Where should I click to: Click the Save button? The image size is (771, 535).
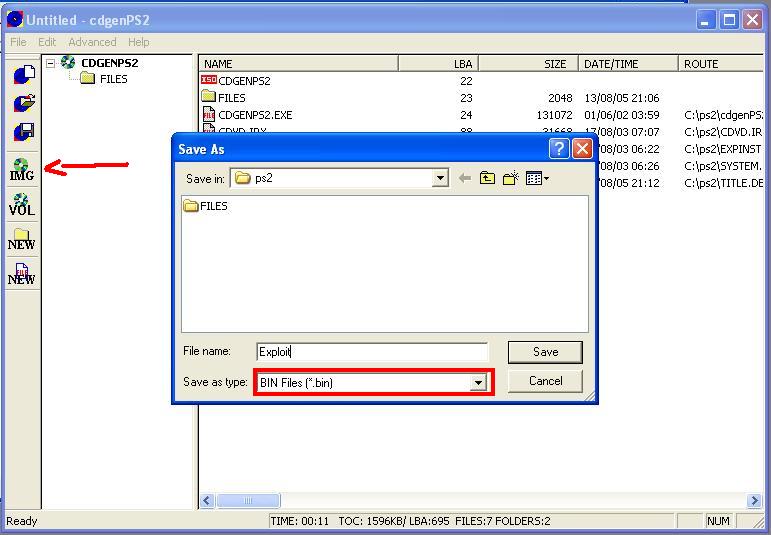pos(545,352)
